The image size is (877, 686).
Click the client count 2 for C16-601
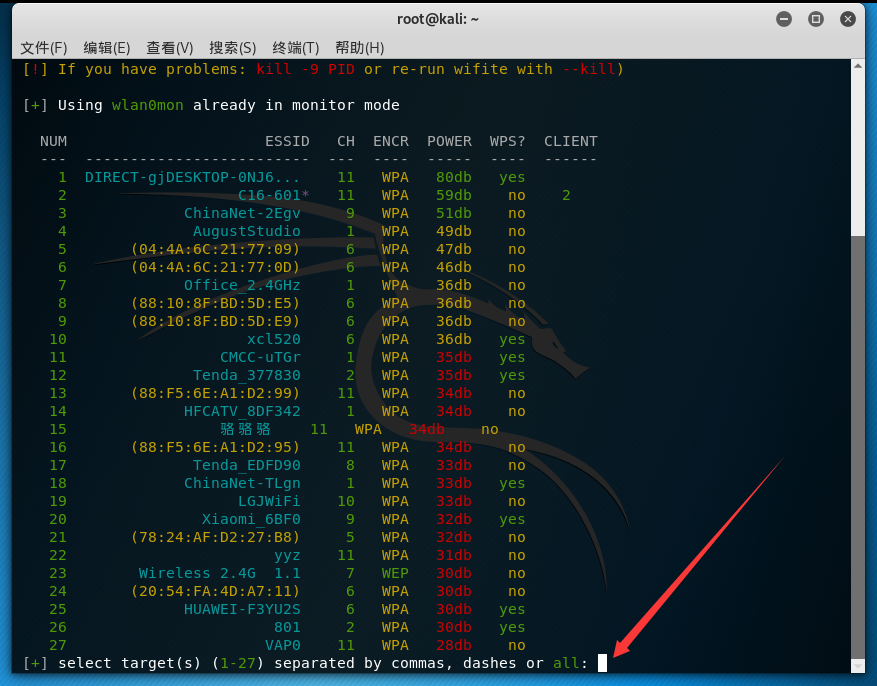(566, 196)
